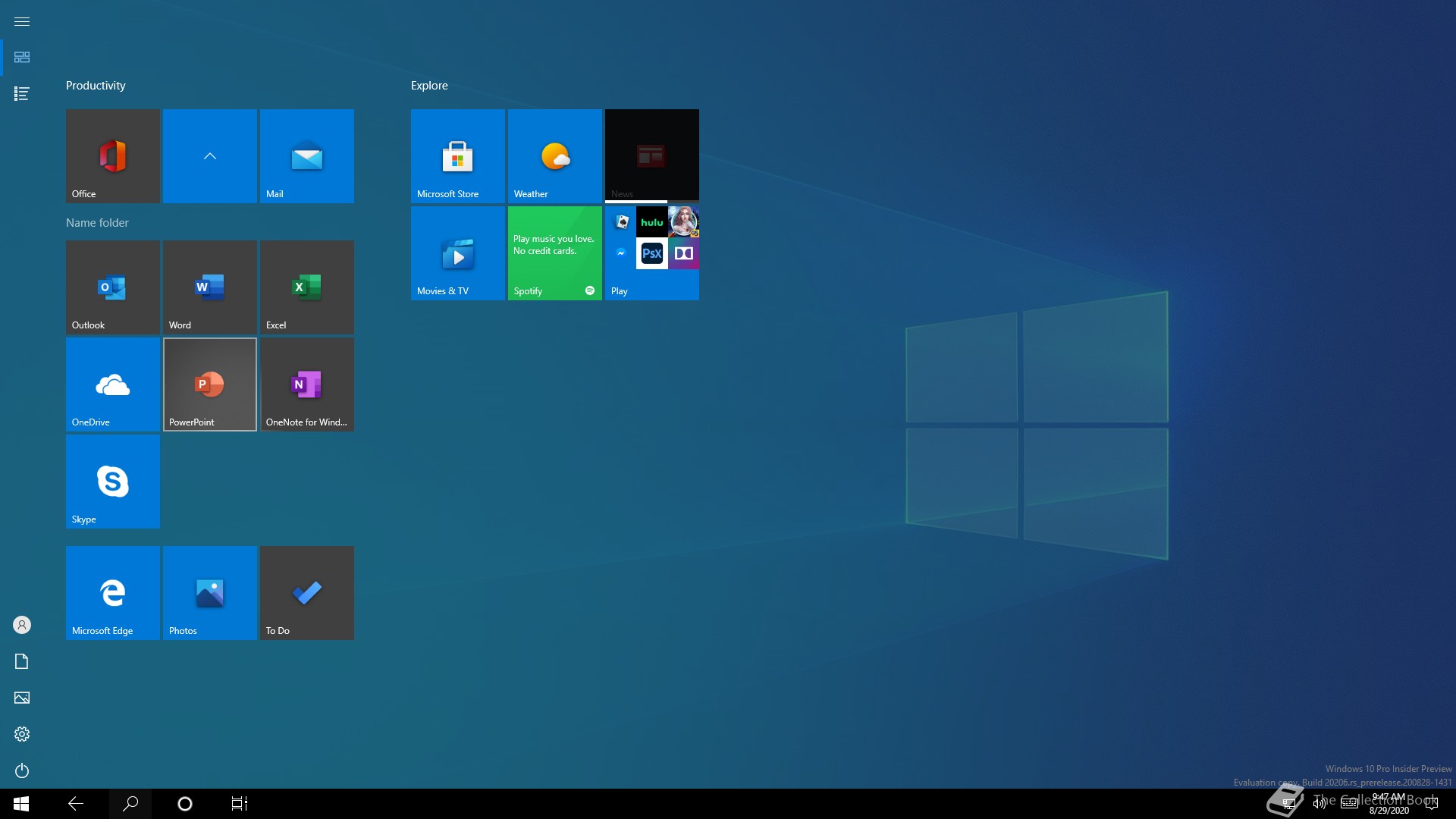1456x819 pixels.
Task: Open OneNote for Windows tile
Action: coord(306,384)
